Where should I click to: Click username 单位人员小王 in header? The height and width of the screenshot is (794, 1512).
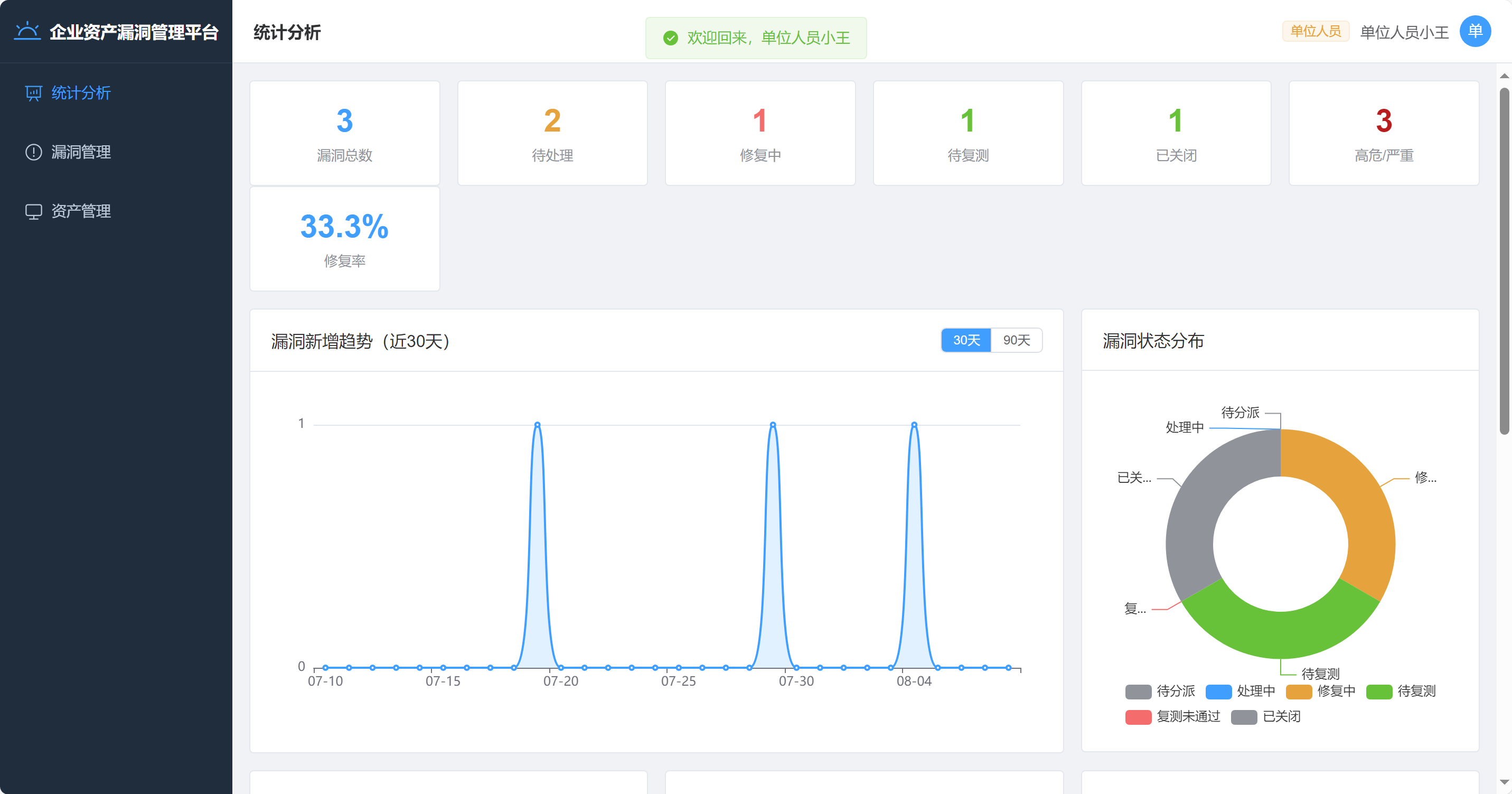tap(1404, 32)
